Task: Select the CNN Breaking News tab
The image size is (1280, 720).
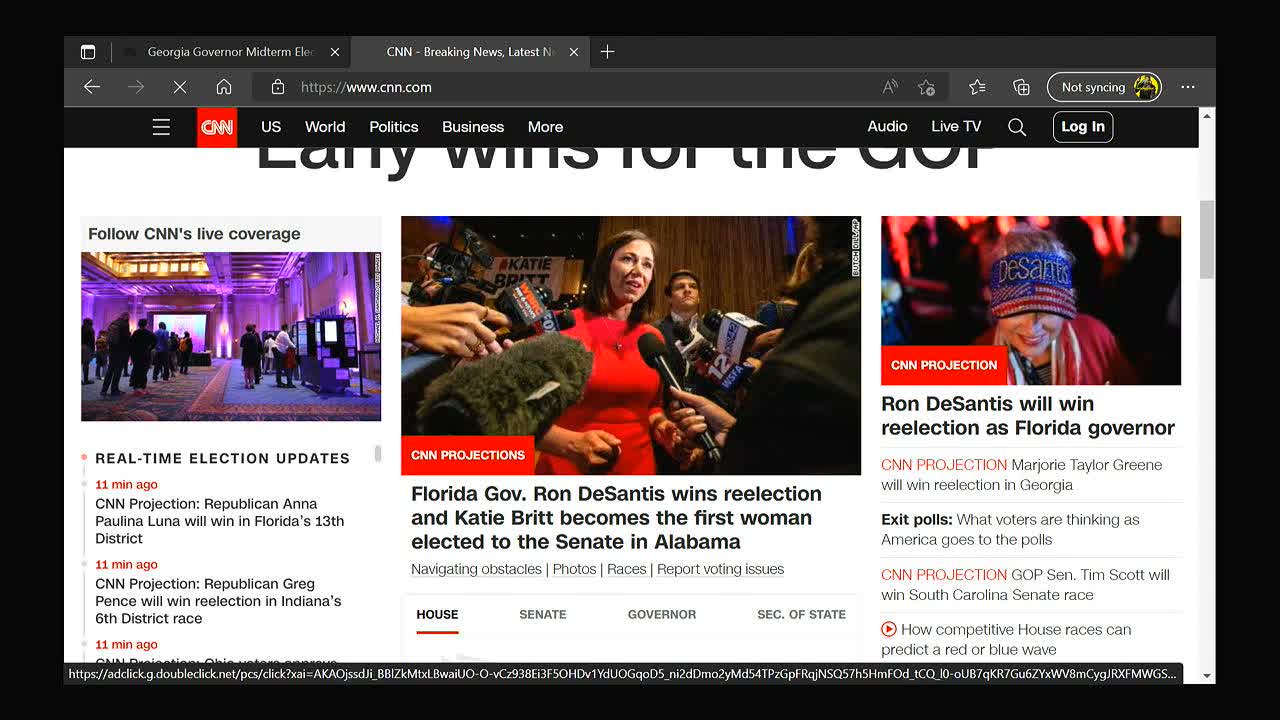Action: 469,52
